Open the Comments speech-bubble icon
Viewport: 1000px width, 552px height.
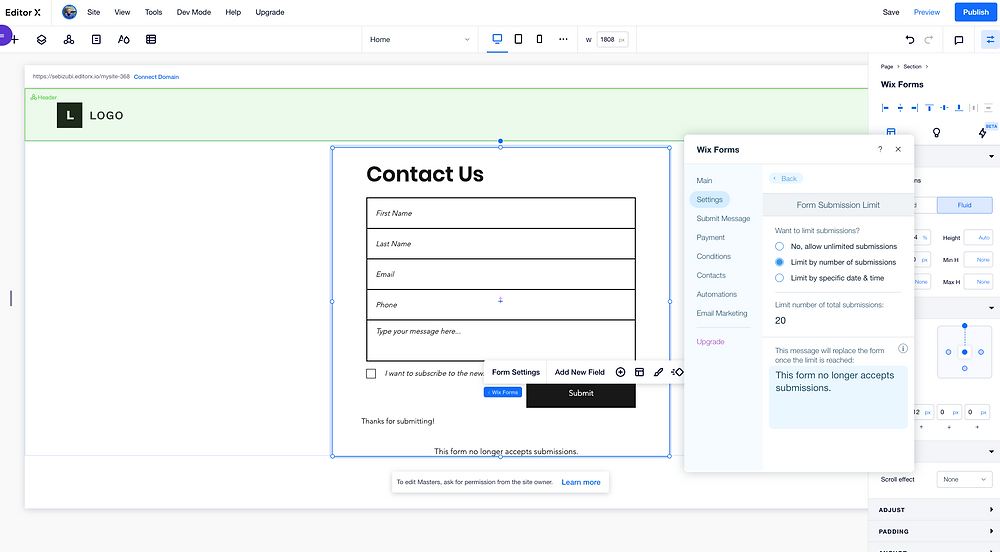click(x=959, y=40)
